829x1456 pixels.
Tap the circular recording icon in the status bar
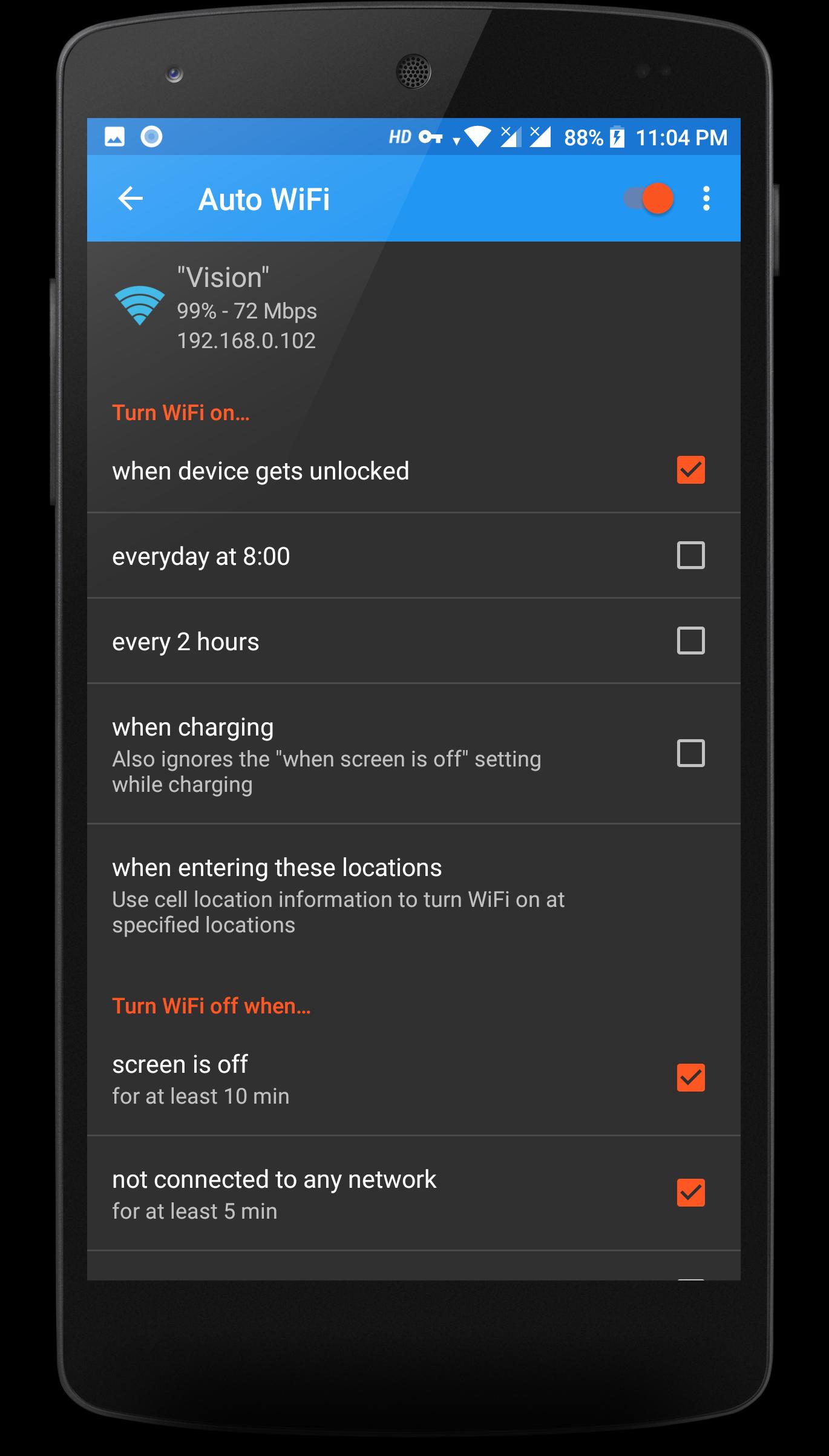151,137
